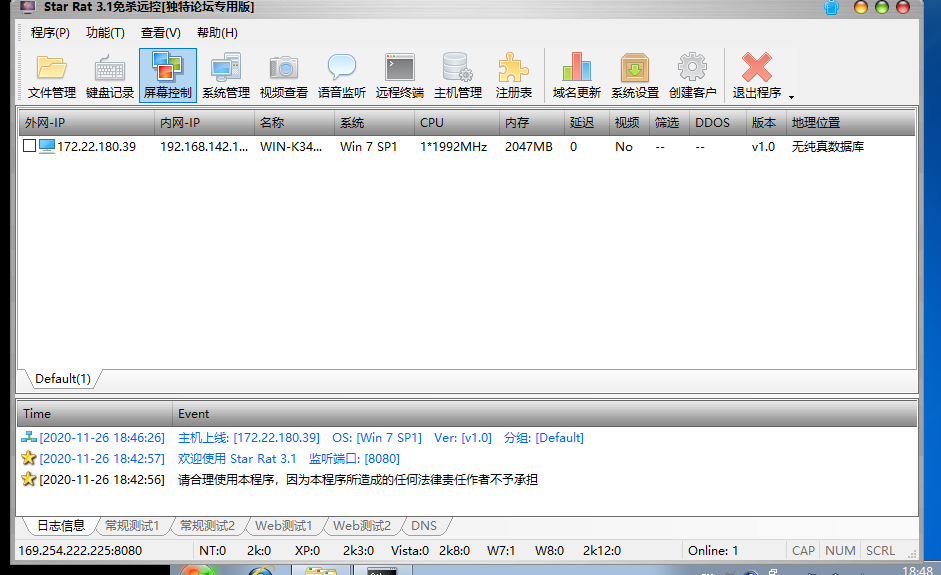Click the Star Rat title bar app icon
941x575 pixels.
pyautogui.click(x=28, y=7)
